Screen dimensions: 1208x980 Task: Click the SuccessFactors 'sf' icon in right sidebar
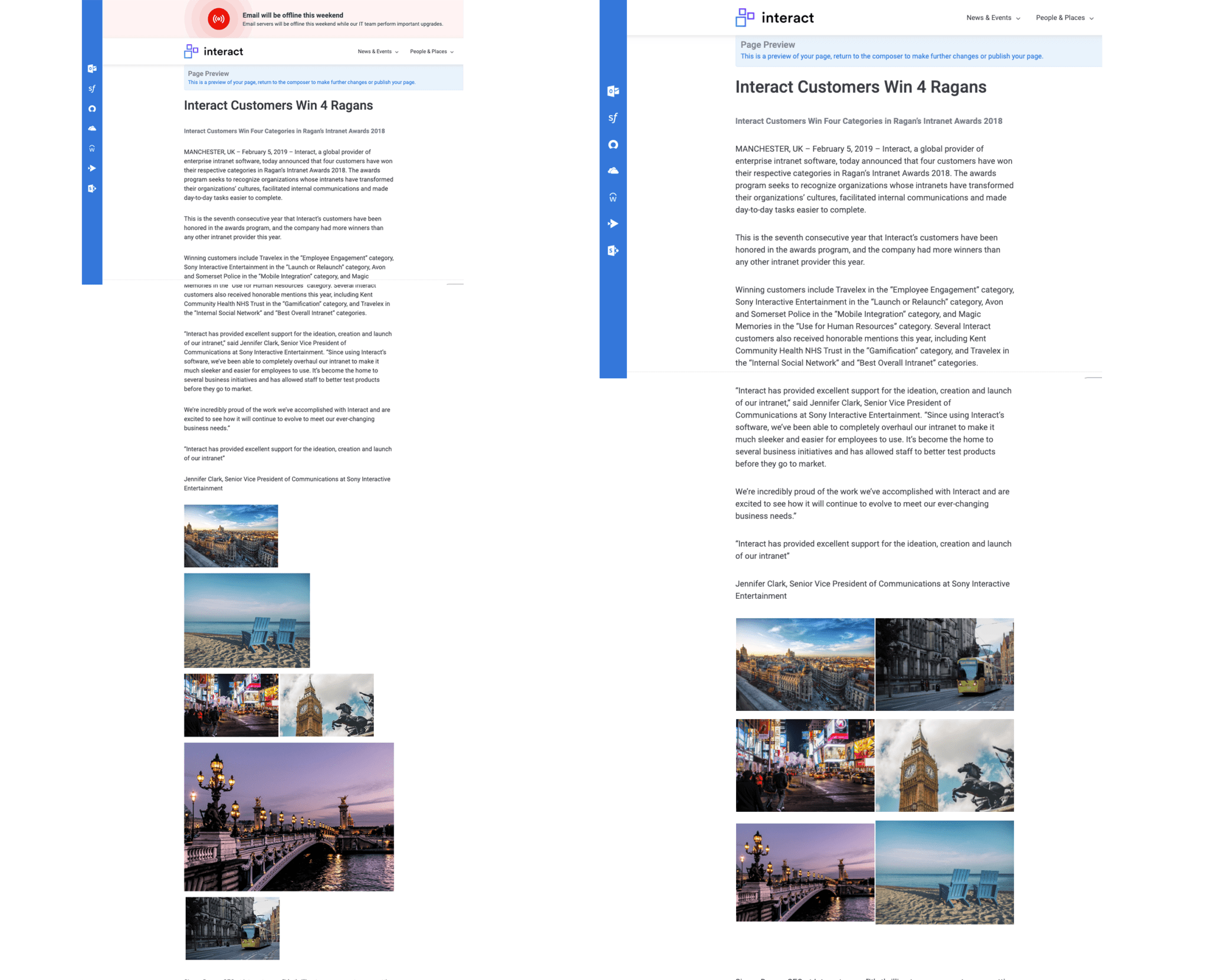click(613, 118)
